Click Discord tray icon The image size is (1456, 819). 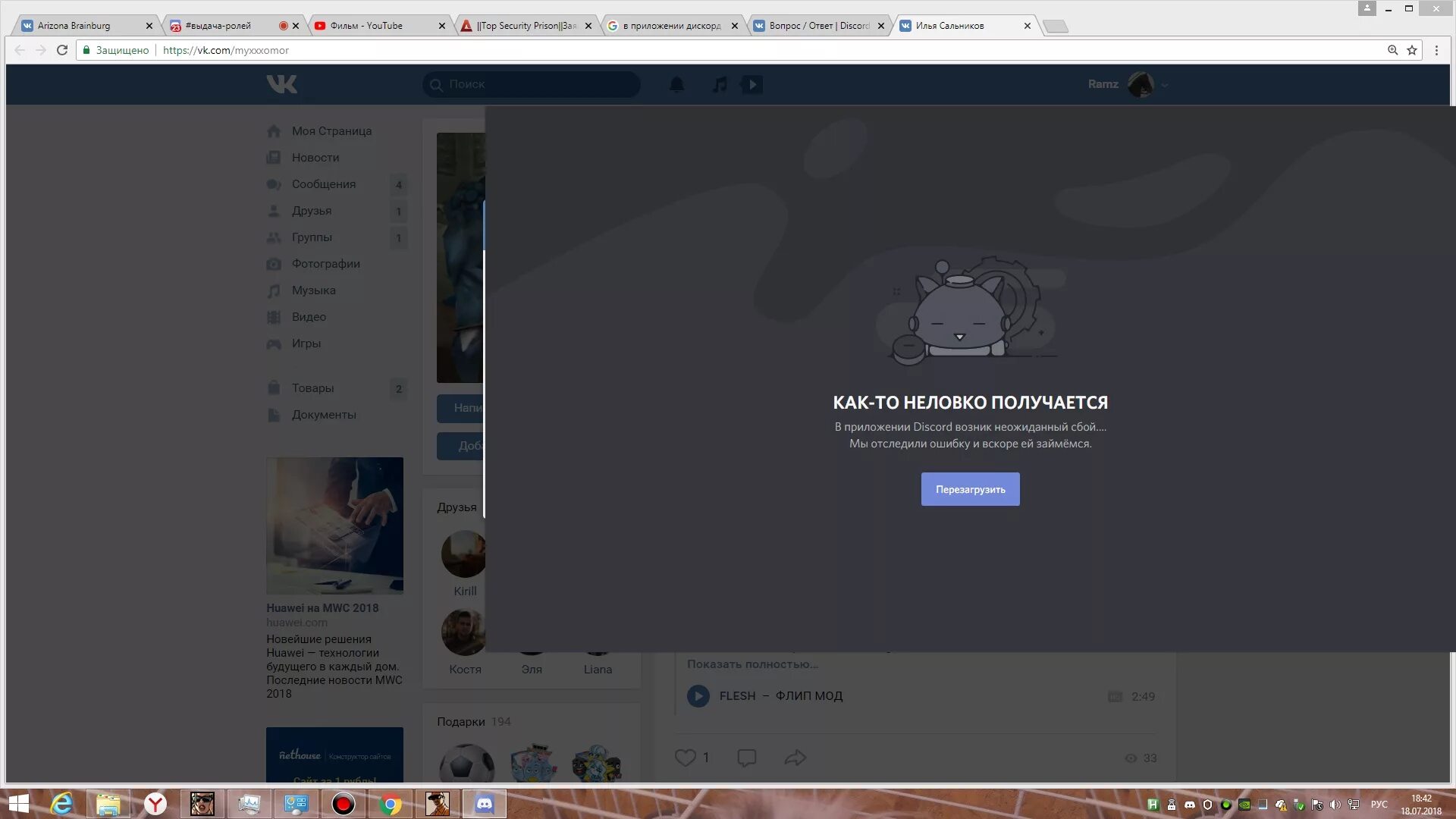coord(1189,805)
